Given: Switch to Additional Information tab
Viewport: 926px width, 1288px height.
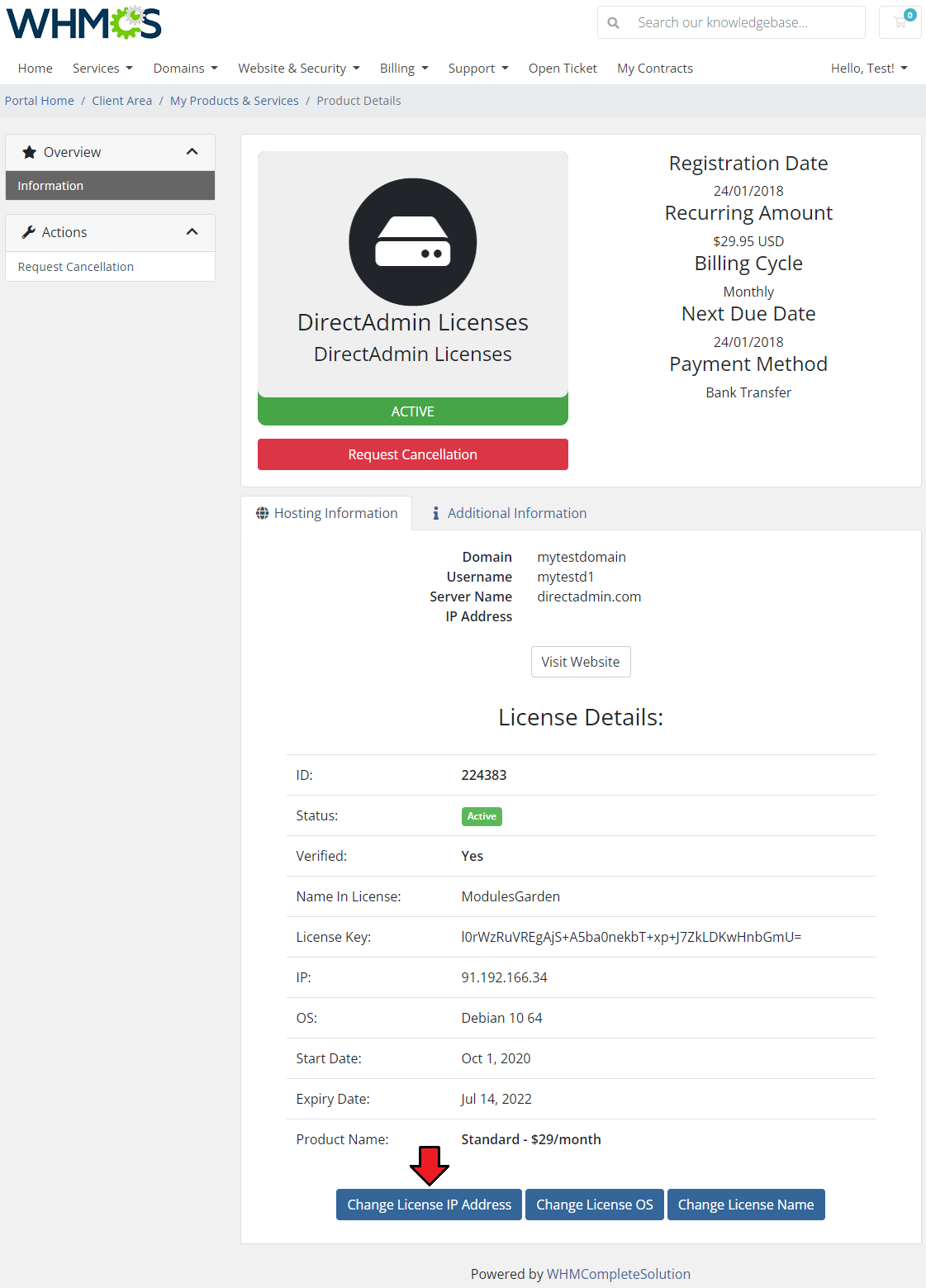Looking at the screenshot, I should [x=509, y=513].
